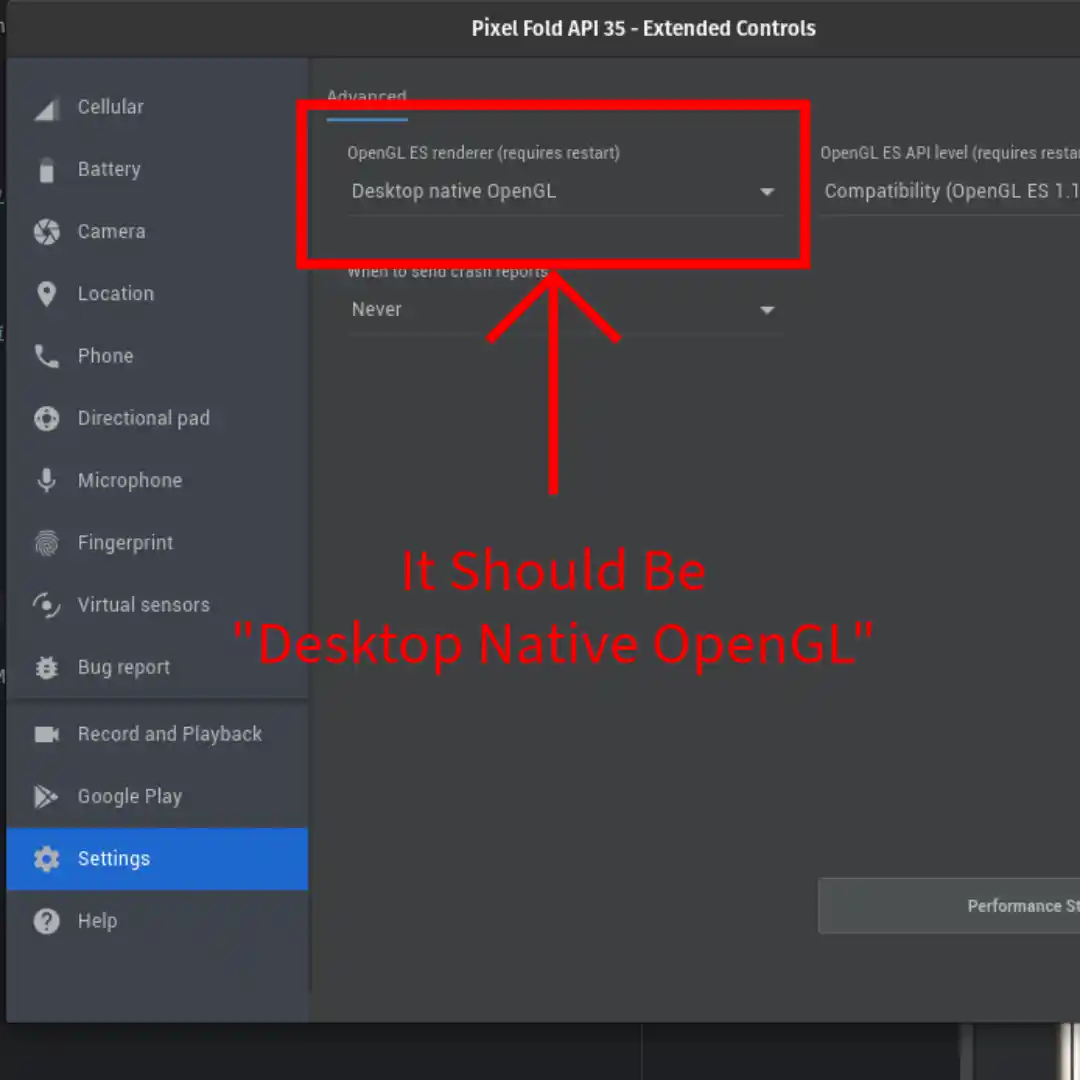
Task: Select Fingerprint entry in sidebar
Action: coord(157,543)
